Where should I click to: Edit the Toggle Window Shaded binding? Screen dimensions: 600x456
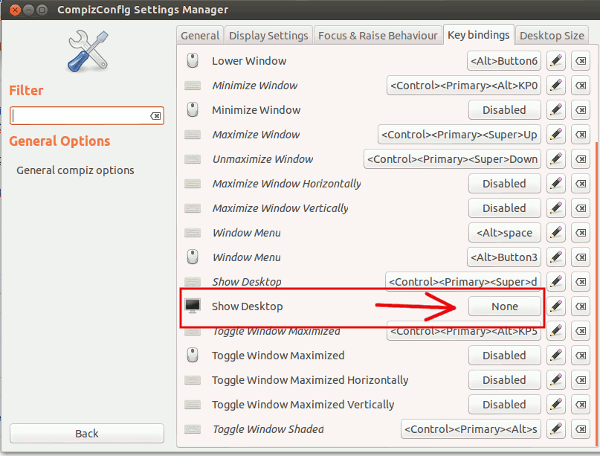tap(556, 429)
